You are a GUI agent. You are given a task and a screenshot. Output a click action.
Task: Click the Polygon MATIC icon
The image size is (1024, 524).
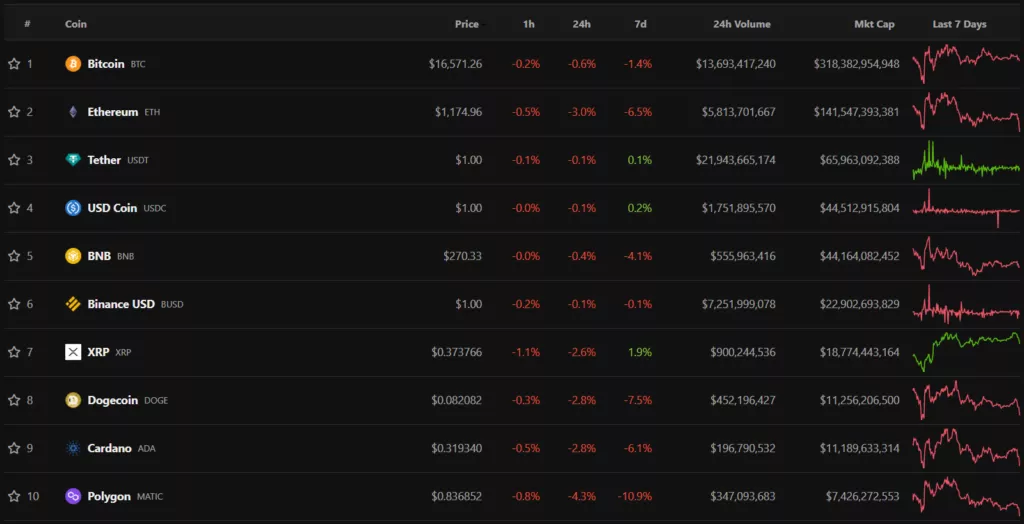click(73, 496)
